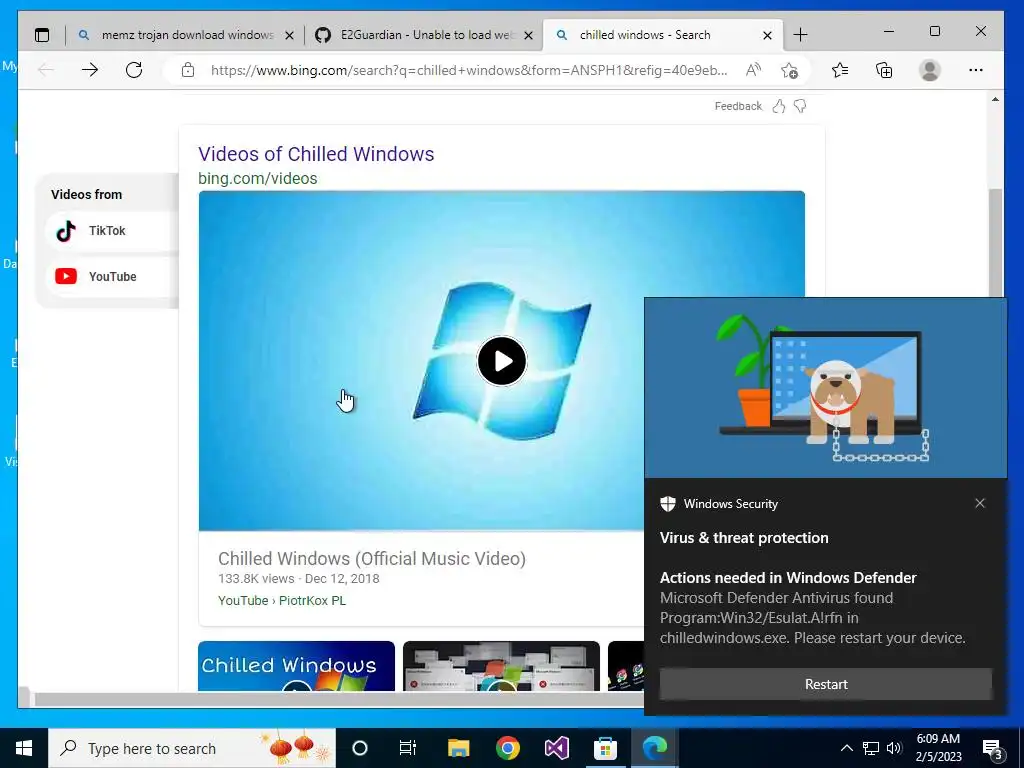This screenshot has height=768, width=1024.
Task: Open the tab actions menu icon
Action: tap(42, 35)
